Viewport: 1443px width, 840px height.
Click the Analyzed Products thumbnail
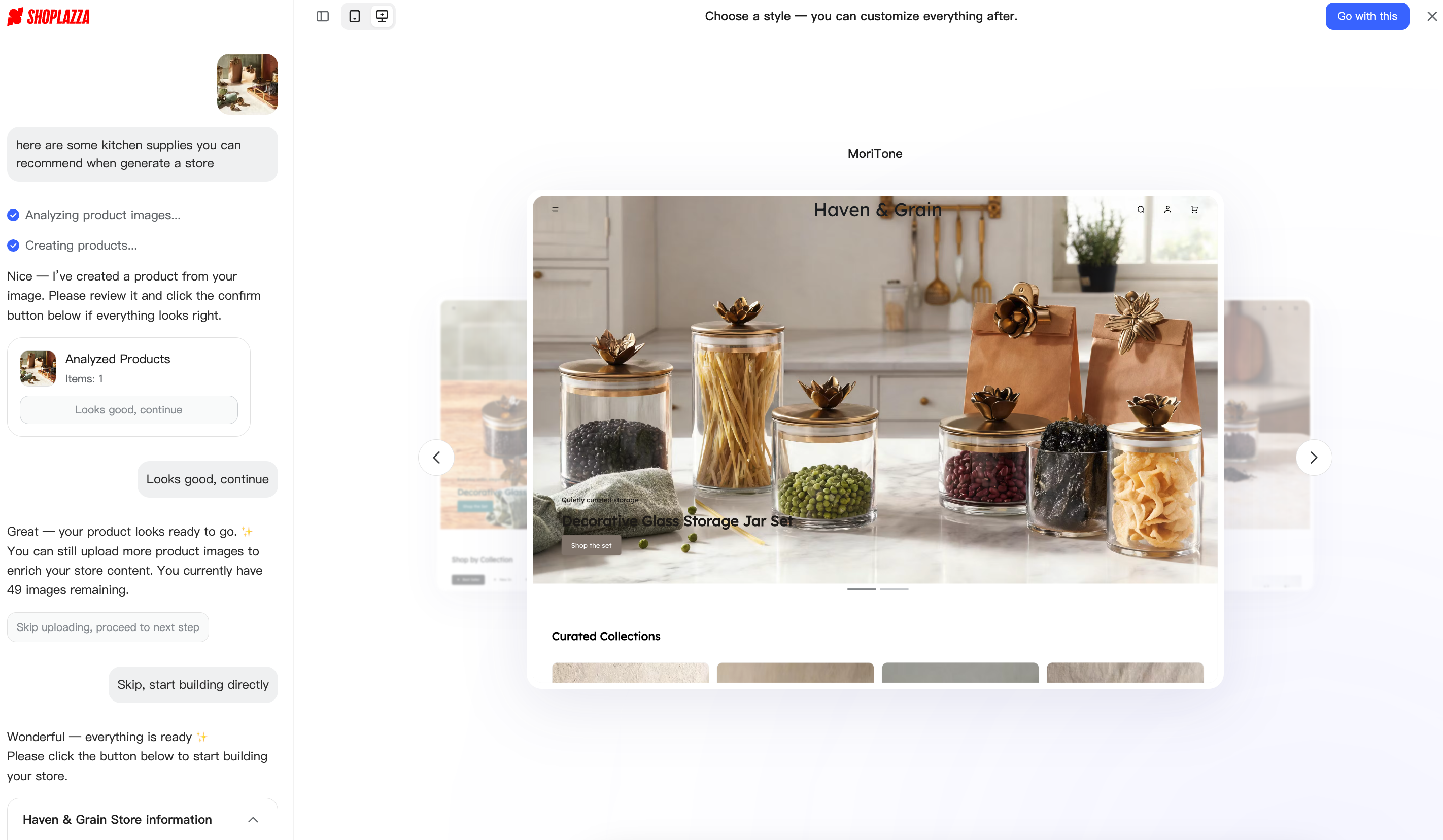[38, 368]
